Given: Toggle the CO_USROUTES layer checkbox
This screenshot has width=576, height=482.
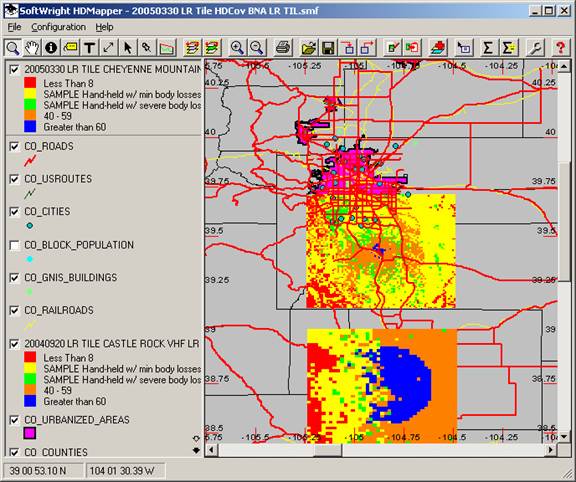Looking at the screenshot, I should tap(14, 179).
